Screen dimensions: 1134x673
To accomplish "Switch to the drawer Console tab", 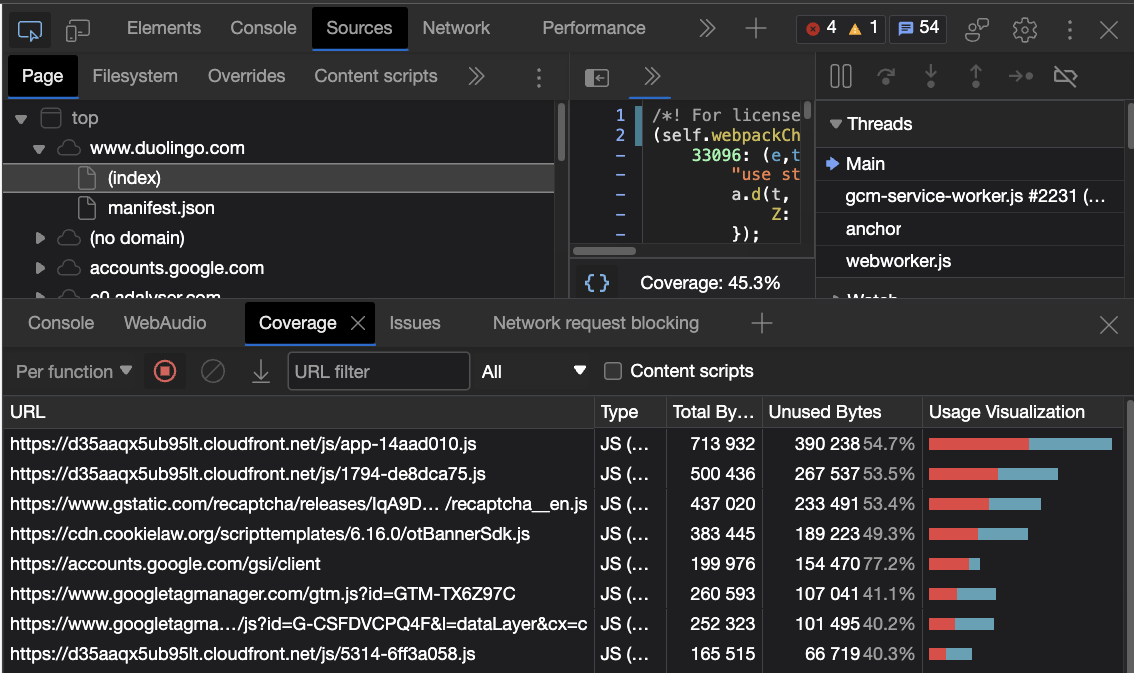I will pos(61,323).
